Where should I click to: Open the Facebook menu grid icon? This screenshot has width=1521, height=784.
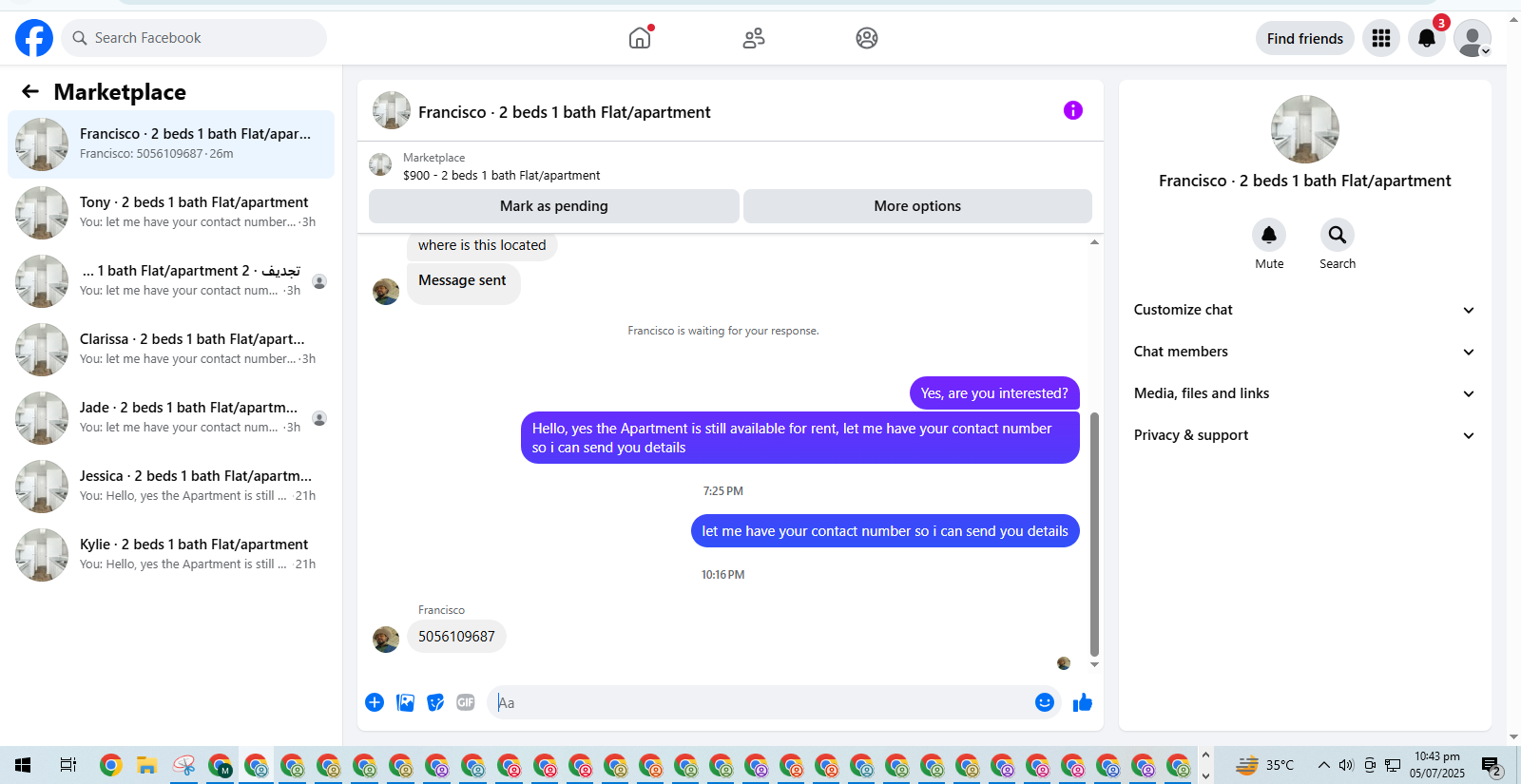(1381, 38)
